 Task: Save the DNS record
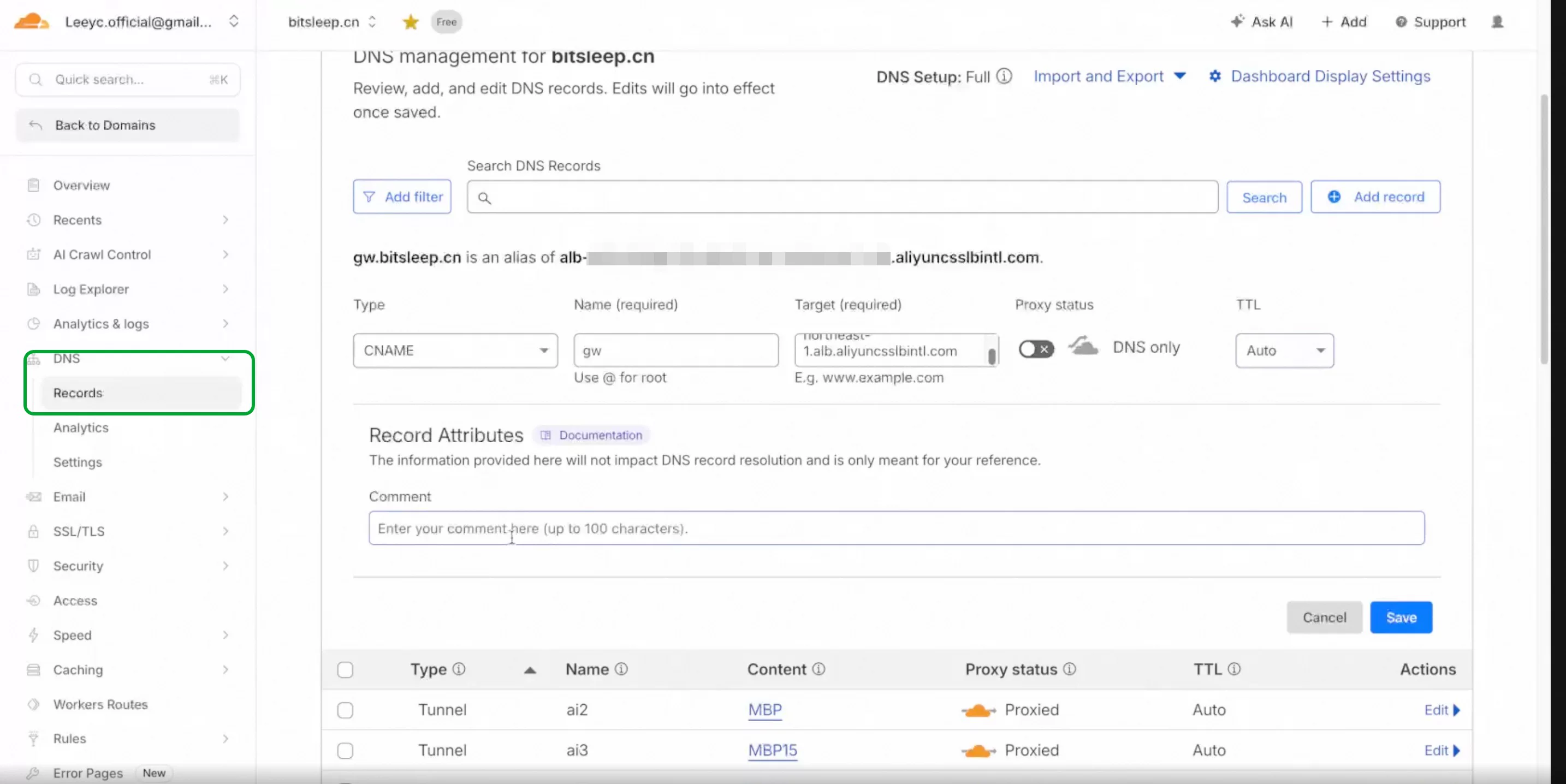click(x=1401, y=617)
